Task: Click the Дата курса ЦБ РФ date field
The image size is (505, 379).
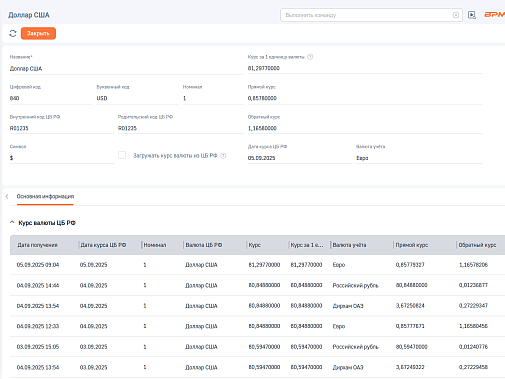Action: (300, 158)
